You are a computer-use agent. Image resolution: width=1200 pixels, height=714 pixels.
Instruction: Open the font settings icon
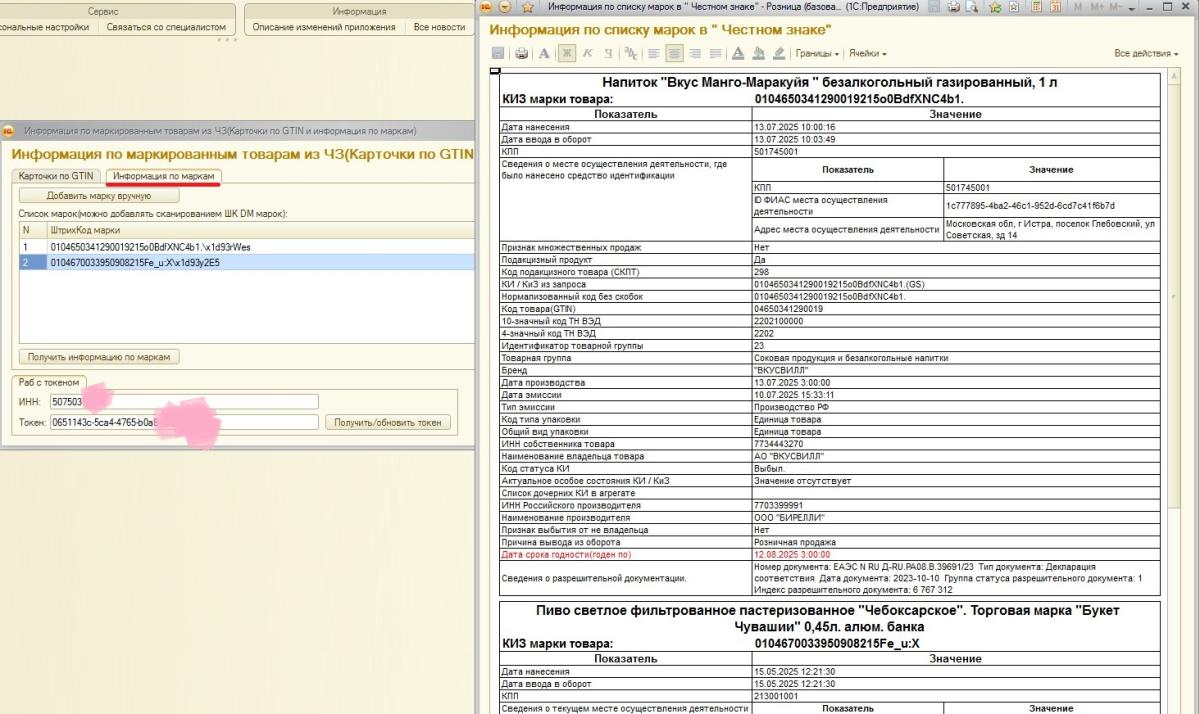pyautogui.click(x=544, y=53)
